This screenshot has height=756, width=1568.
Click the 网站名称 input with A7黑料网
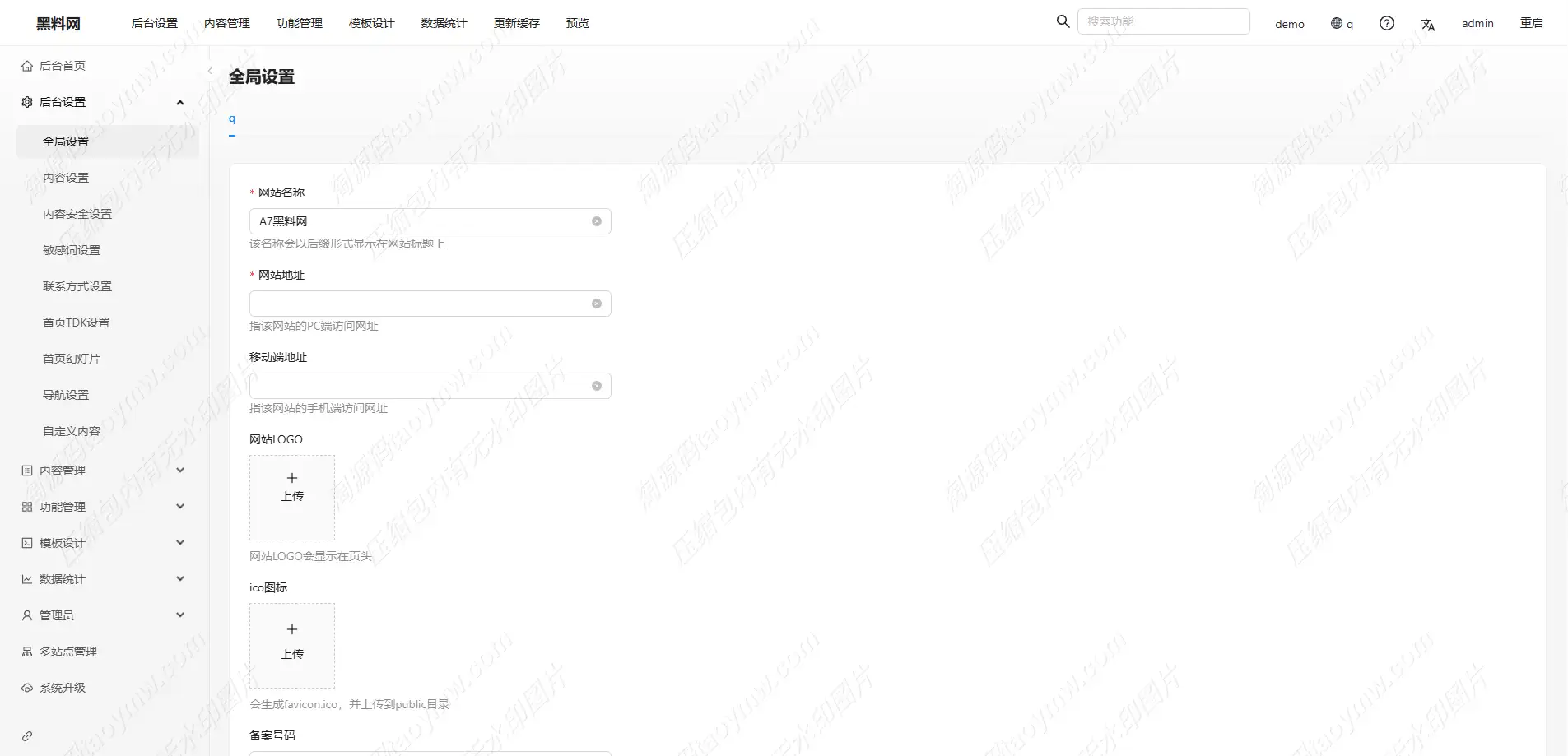(x=430, y=221)
